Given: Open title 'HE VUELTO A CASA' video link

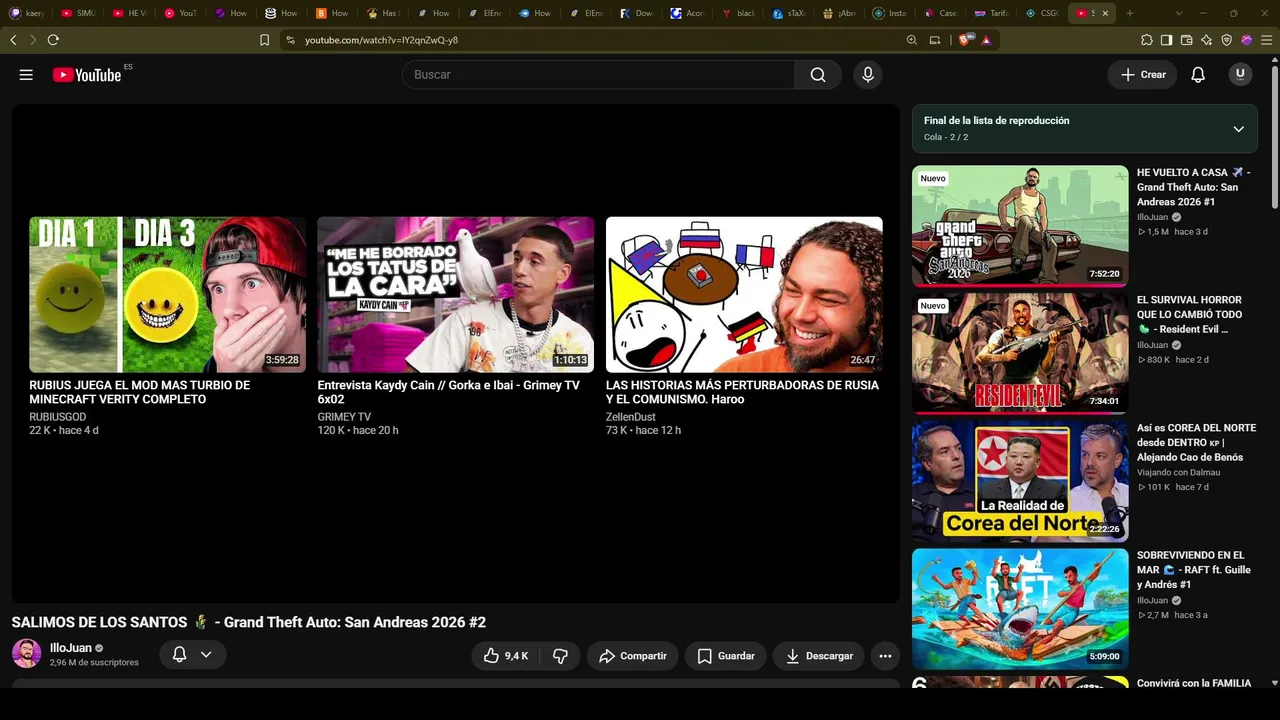Looking at the screenshot, I should point(1194,187).
